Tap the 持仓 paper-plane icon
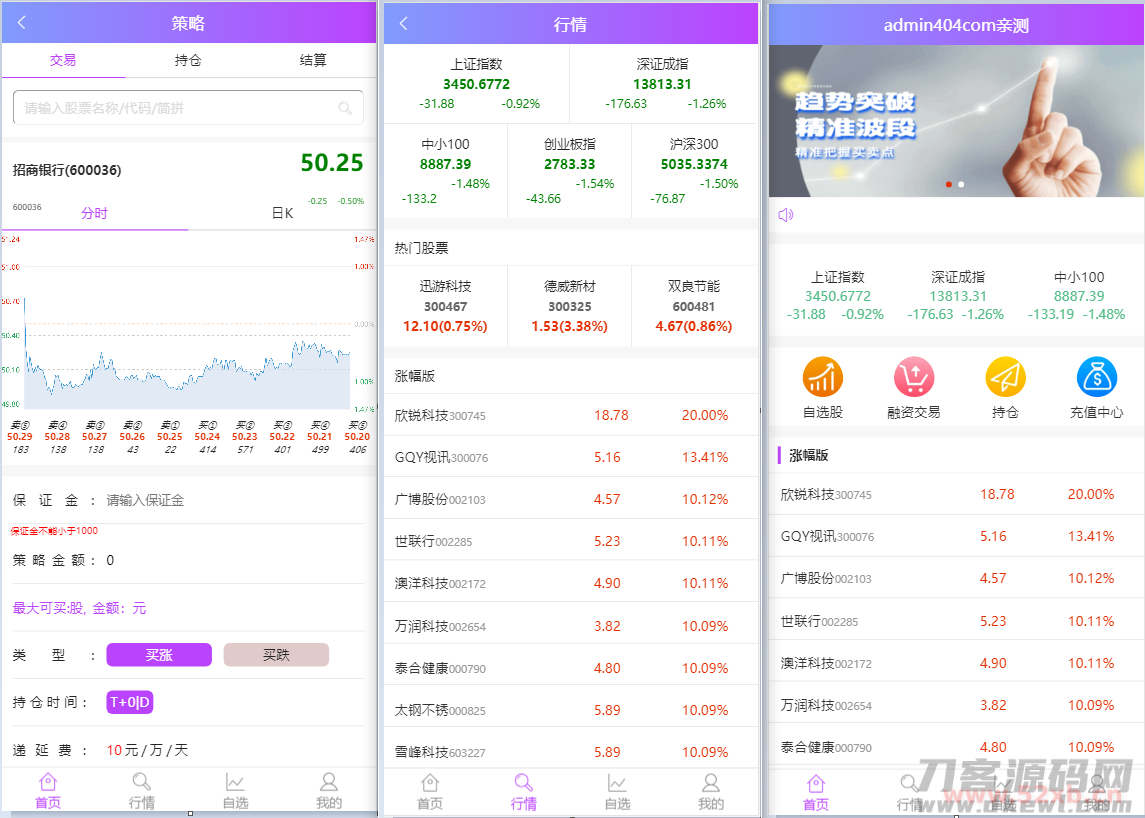Screen dimensions: 1145x818 click(1005, 377)
